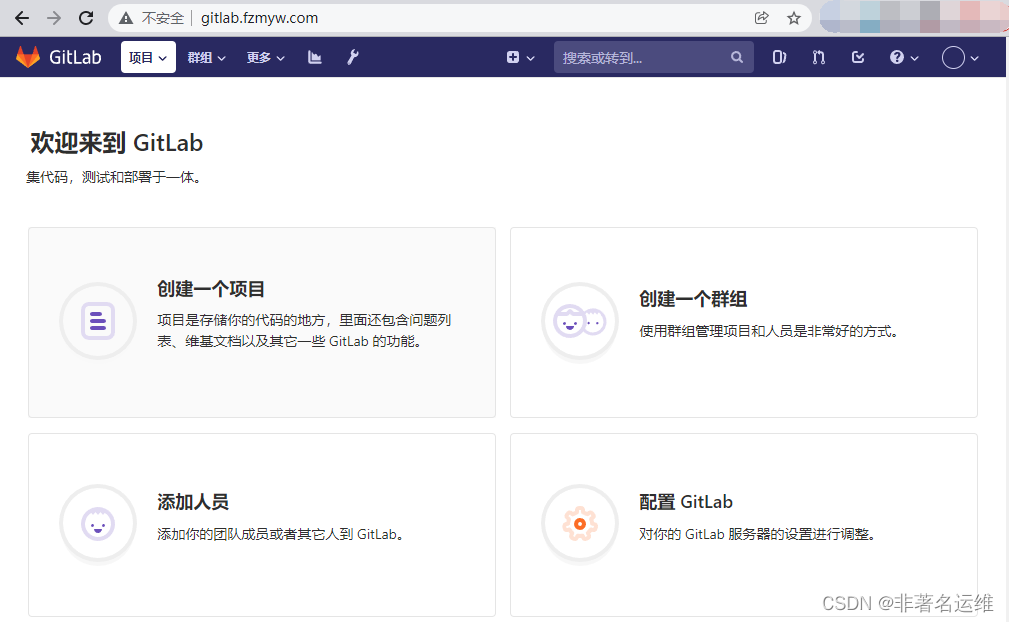Open the to-do list icon
The image size is (1009, 622).
[858, 57]
